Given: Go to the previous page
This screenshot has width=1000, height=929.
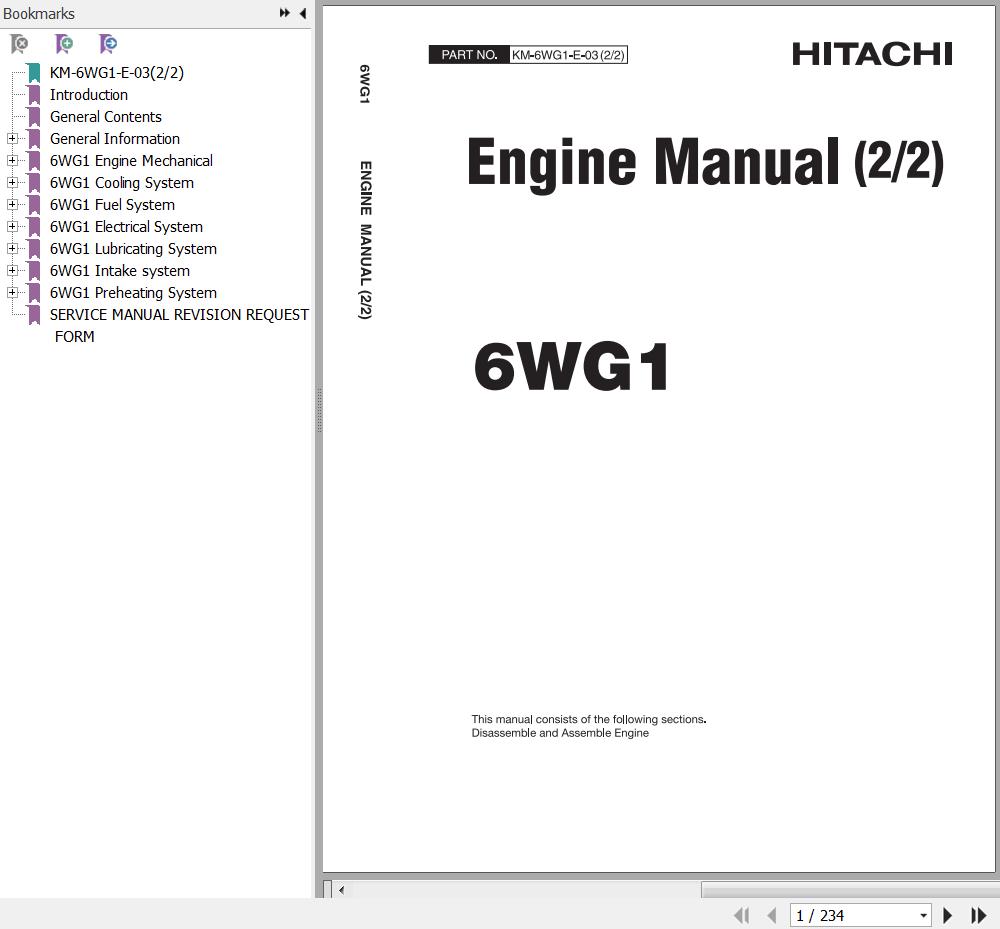Looking at the screenshot, I should [772, 916].
